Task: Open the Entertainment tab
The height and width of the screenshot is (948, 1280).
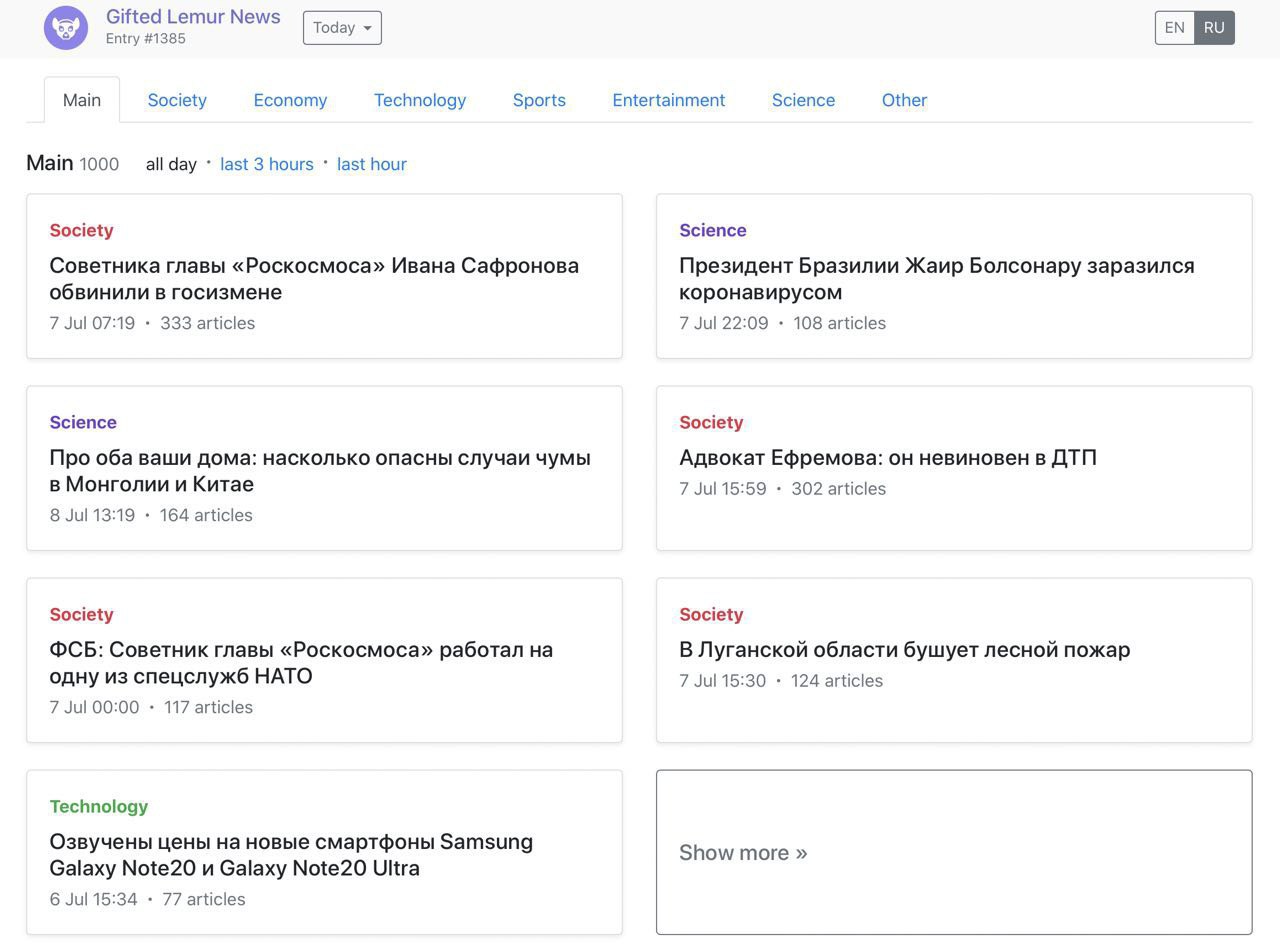Action: (669, 100)
